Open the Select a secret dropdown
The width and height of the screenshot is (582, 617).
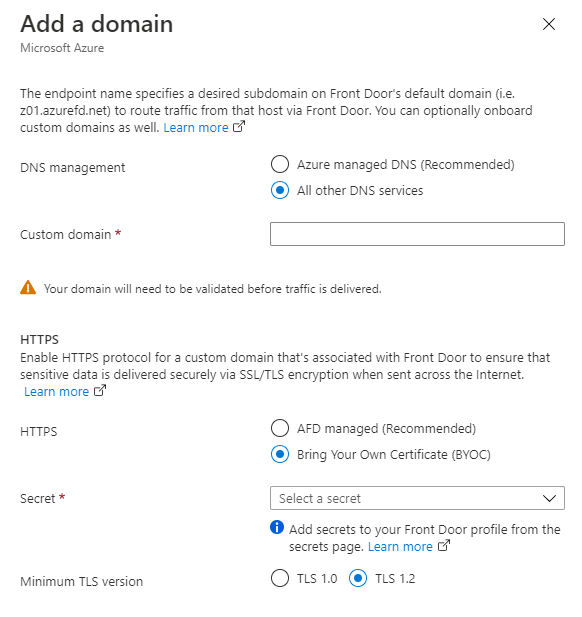(417, 498)
